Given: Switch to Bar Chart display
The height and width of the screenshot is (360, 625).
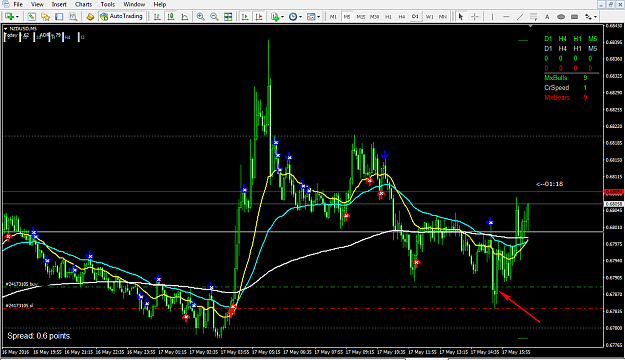Looking at the screenshot, I should click(157, 17).
